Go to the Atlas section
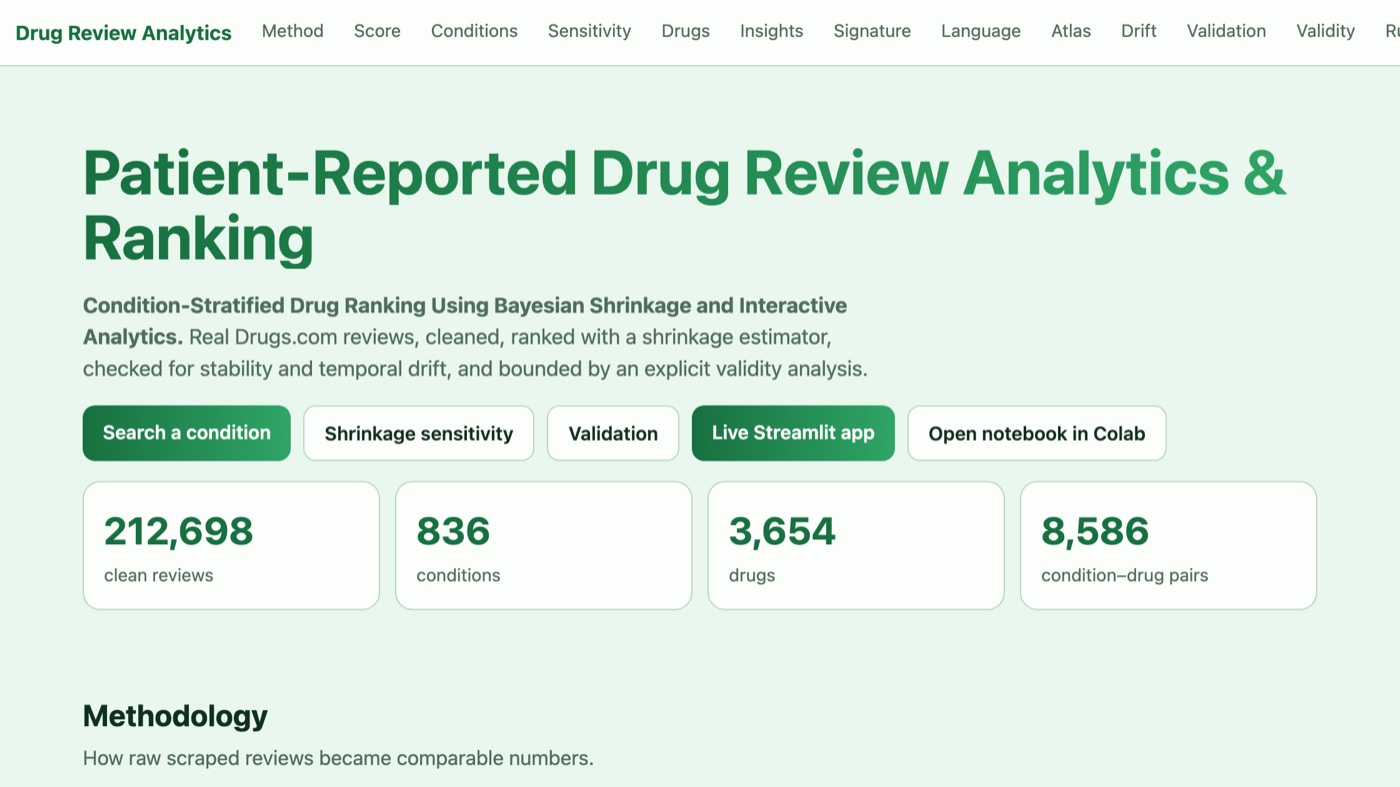Image resolution: width=1400 pixels, height=787 pixels. tap(1071, 31)
